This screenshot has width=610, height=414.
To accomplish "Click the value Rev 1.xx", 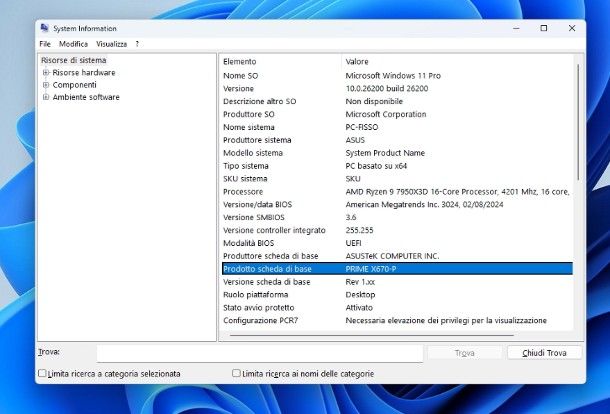I will (x=360, y=282).
